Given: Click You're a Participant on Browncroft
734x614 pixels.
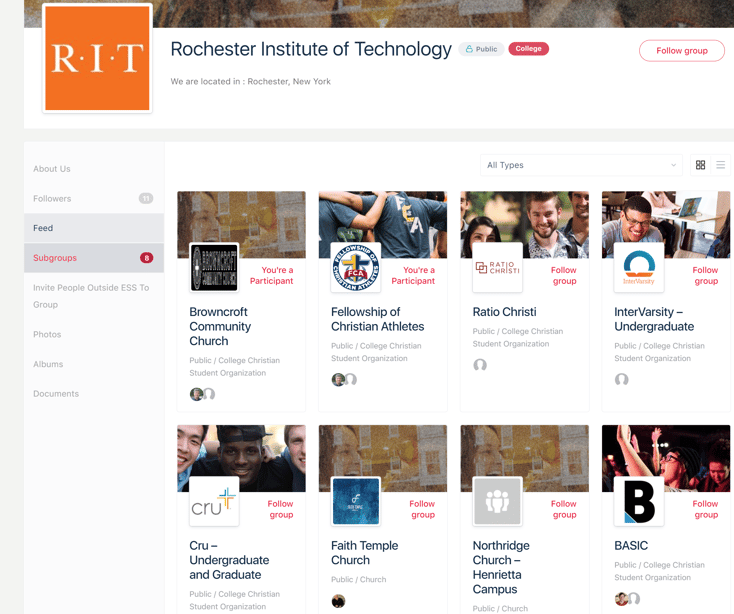Looking at the screenshot, I should [x=272, y=276].
